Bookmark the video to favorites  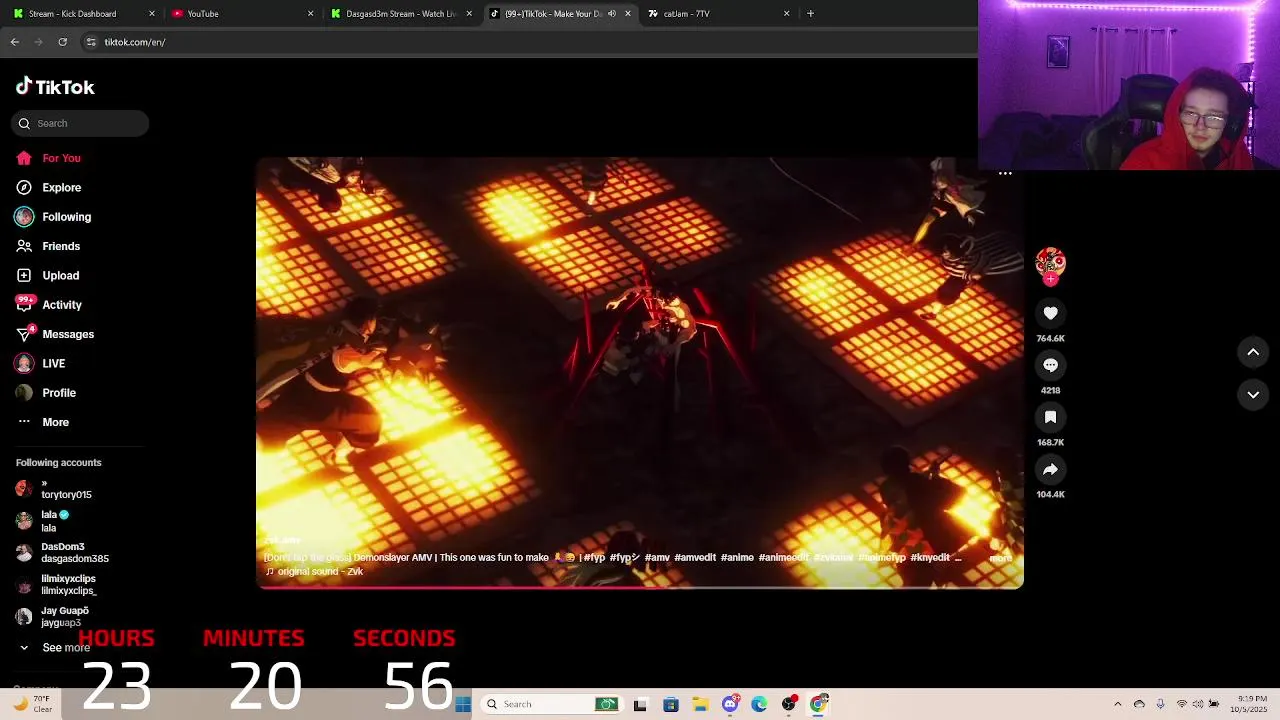tap(1050, 417)
